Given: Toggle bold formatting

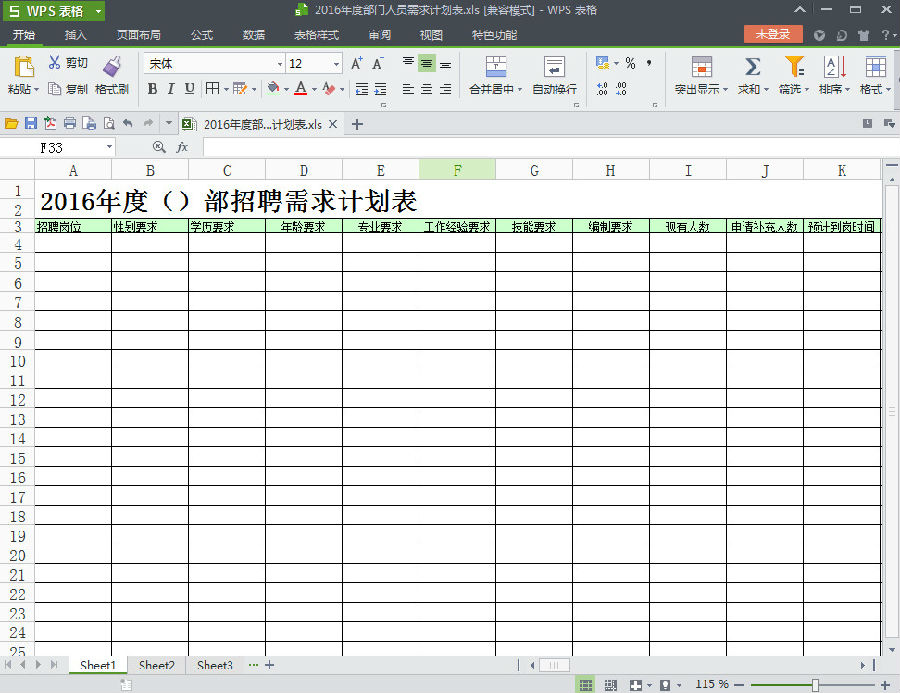Looking at the screenshot, I should (x=152, y=88).
